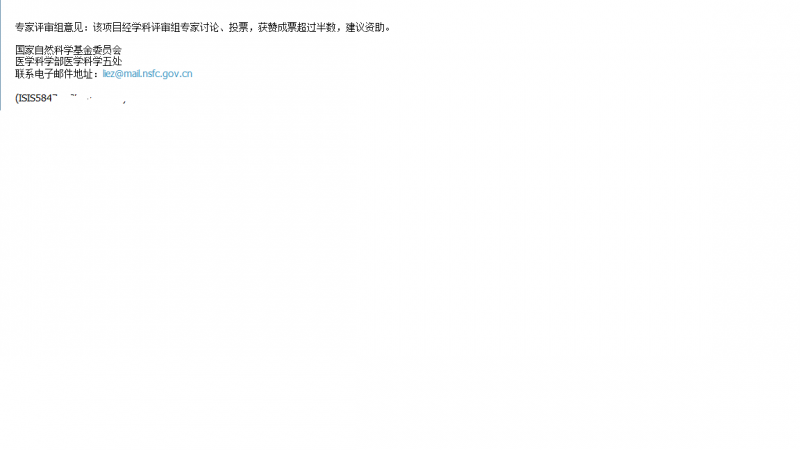This screenshot has height=450, width=800.
Task: Open the liez@mail.nsfc.gov.cn email link
Action: click(147, 73)
